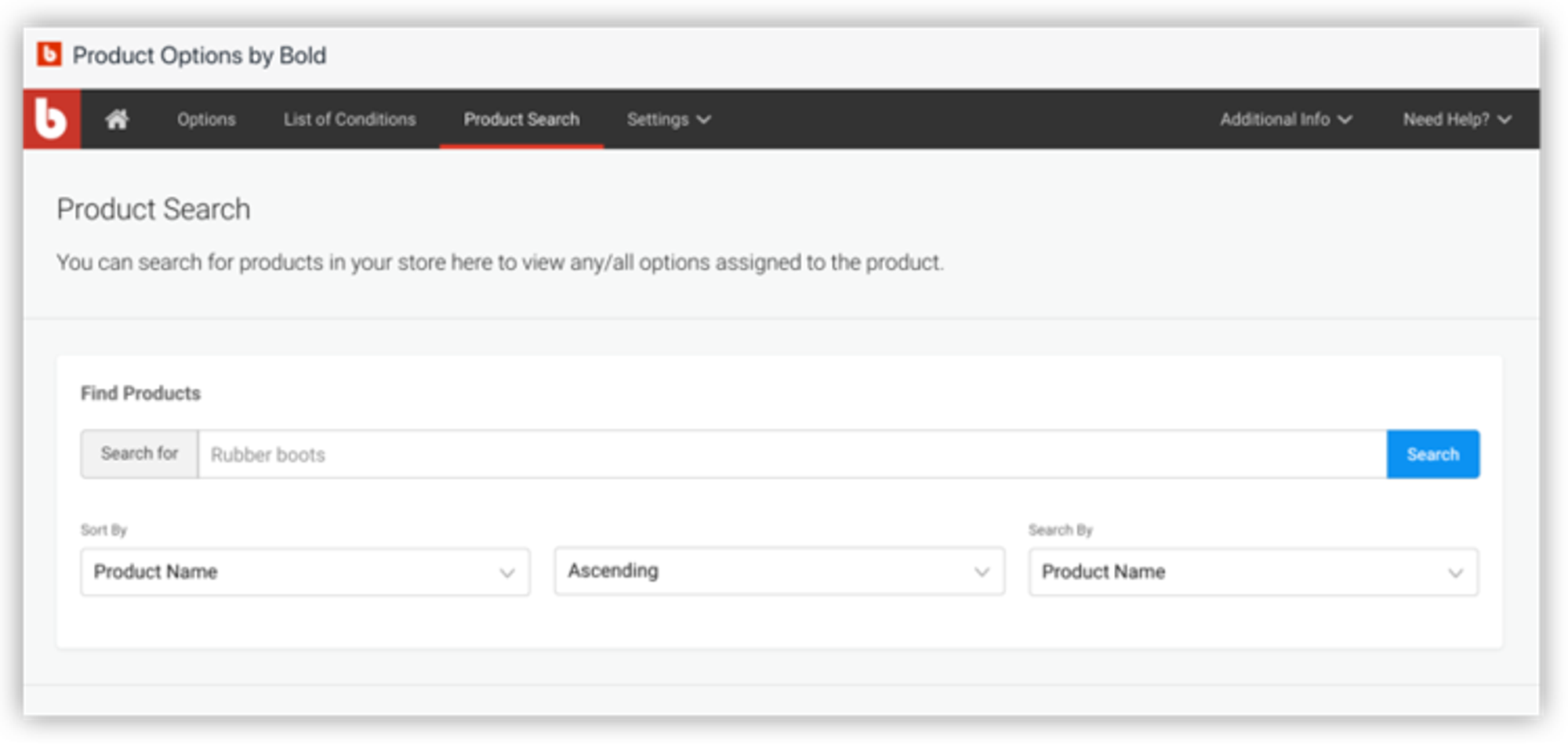This screenshot has width=1568, height=744.
Task: Select the Product Search tab
Action: (x=521, y=119)
